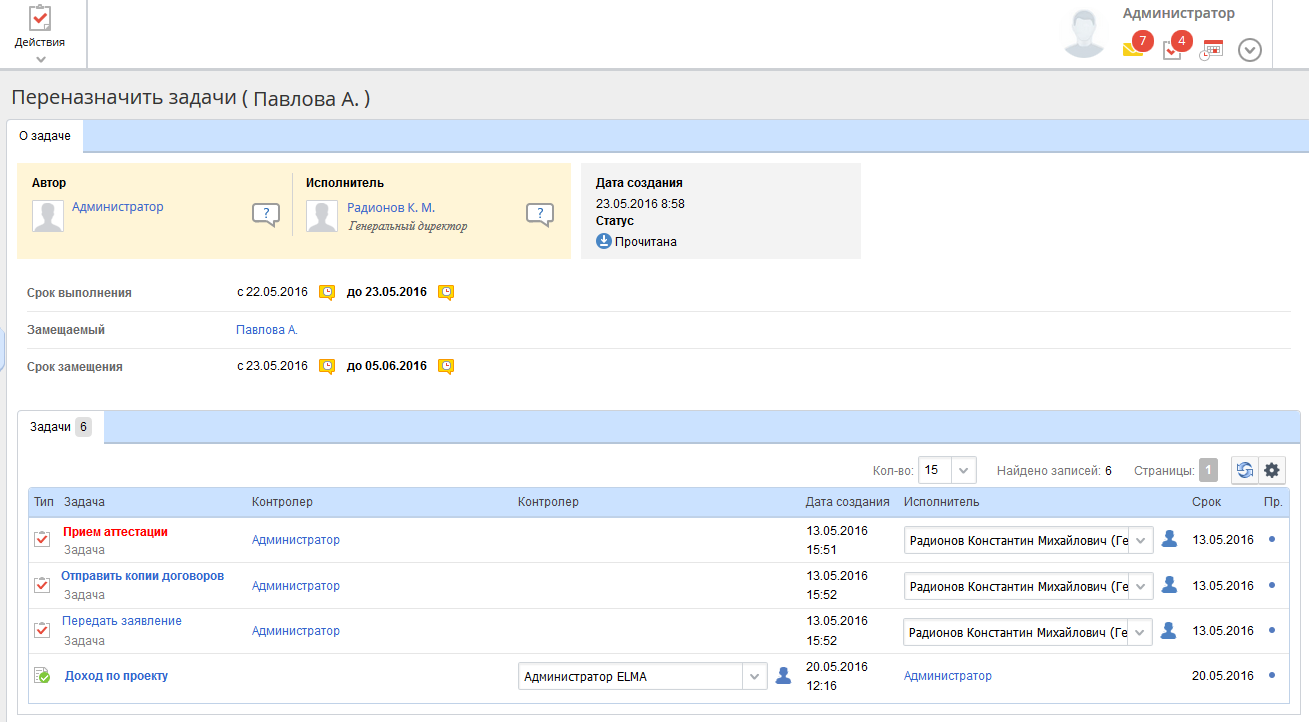The image size is (1309, 722).
Task: Ask question to author Администратор icon
Action: coord(265,214)
